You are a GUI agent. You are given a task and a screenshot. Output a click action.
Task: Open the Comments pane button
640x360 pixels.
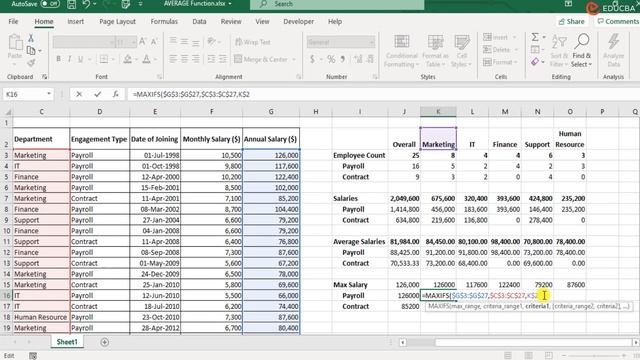click(x=618, y=22)
